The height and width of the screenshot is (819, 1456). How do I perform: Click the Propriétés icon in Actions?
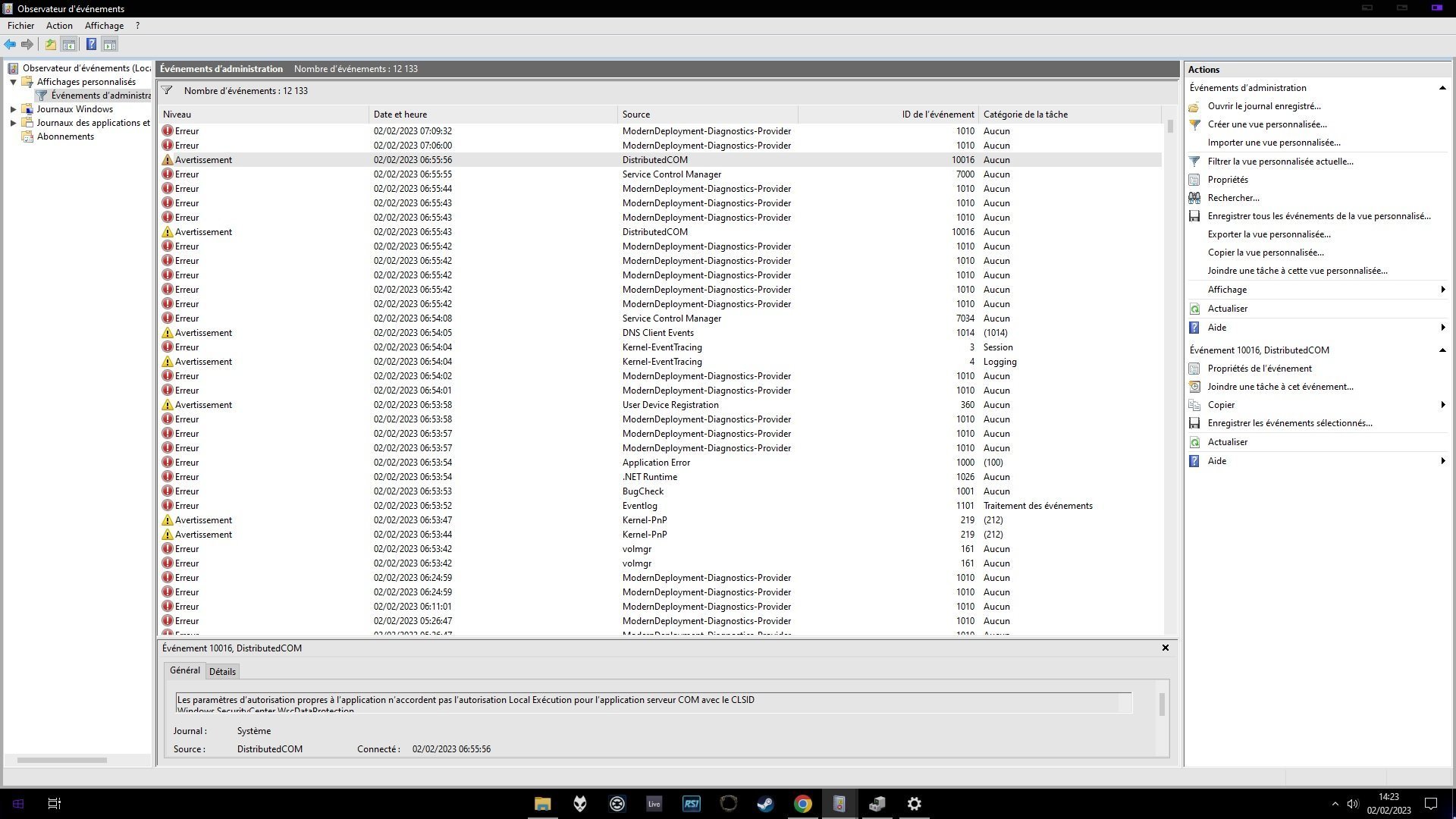click(x=1194, y=180)
